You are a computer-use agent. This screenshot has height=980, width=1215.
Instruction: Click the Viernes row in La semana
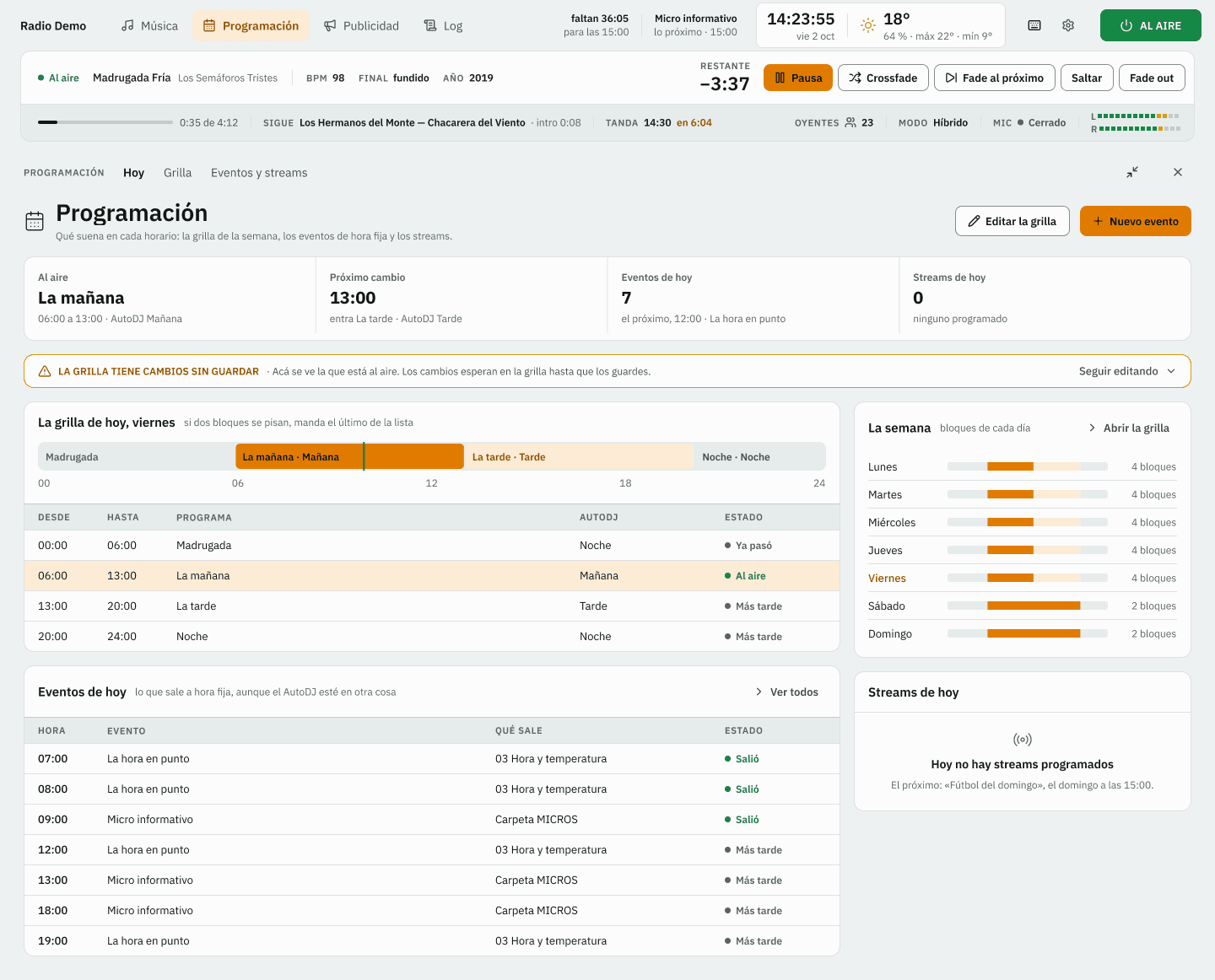point(1022,578)
